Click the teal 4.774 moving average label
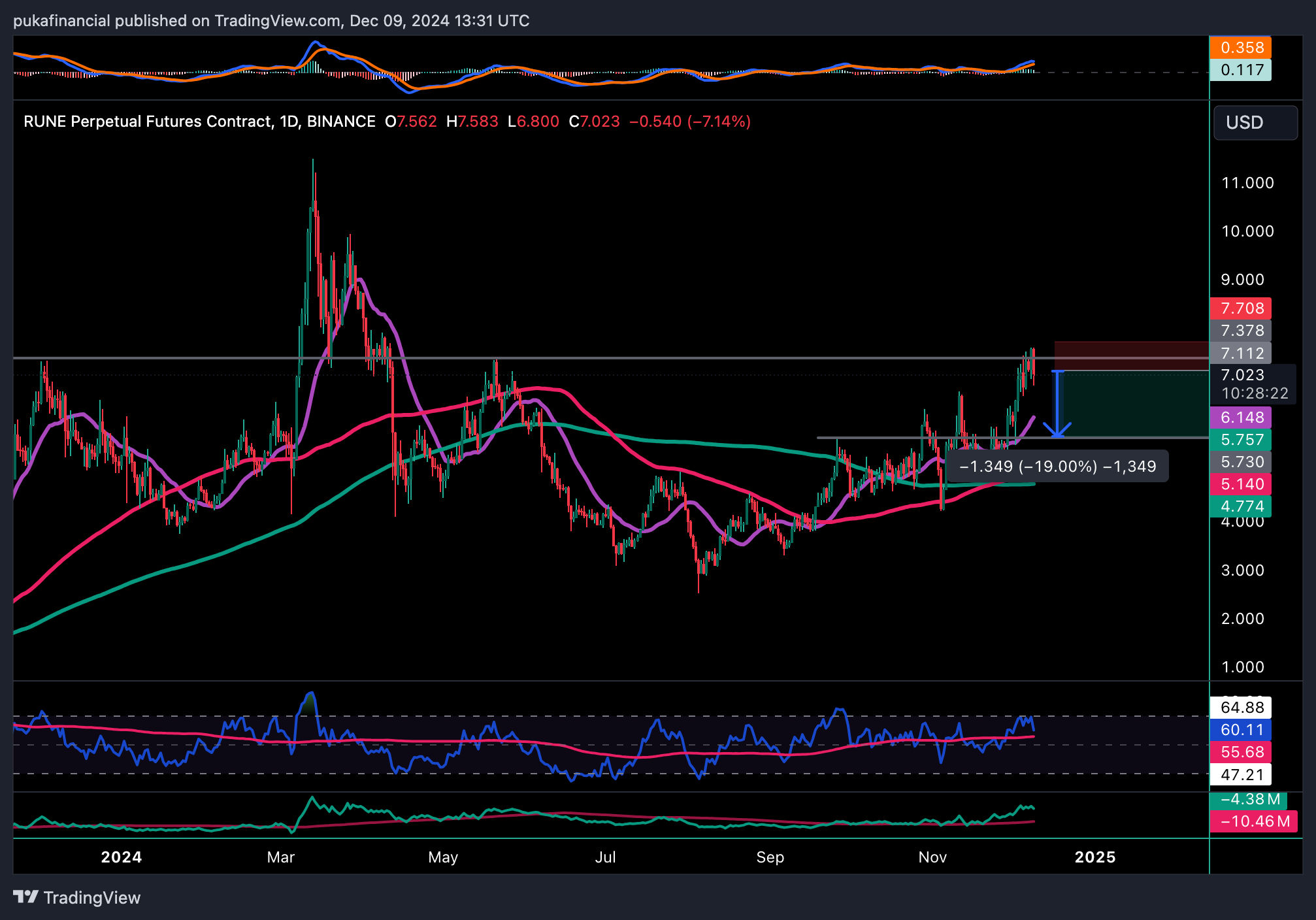Image resolution: width=1316 pixels, height=920 pixels. (x=1240, y=506)
